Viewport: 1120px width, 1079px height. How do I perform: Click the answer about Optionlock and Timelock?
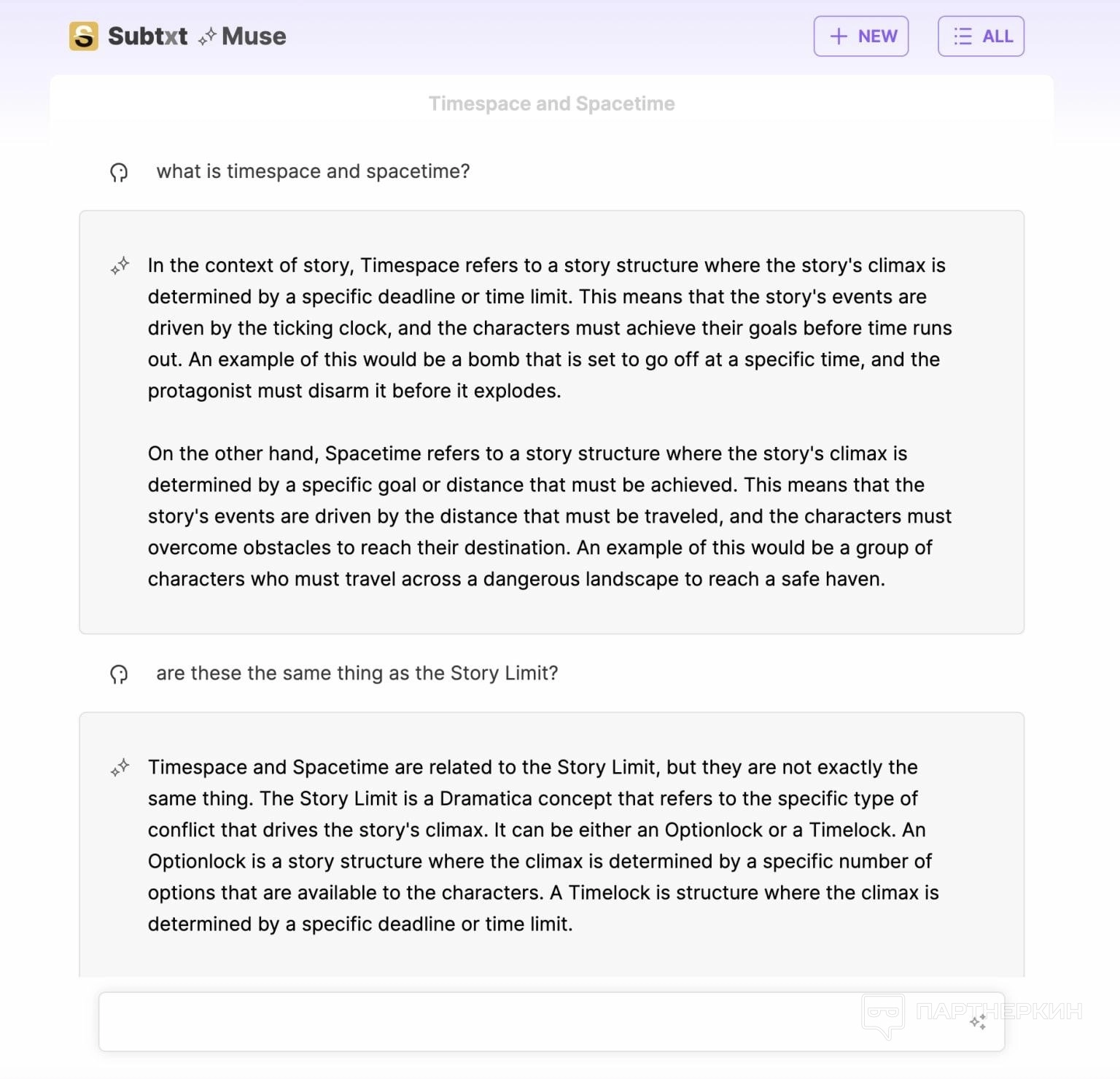[x=543, y=846]
